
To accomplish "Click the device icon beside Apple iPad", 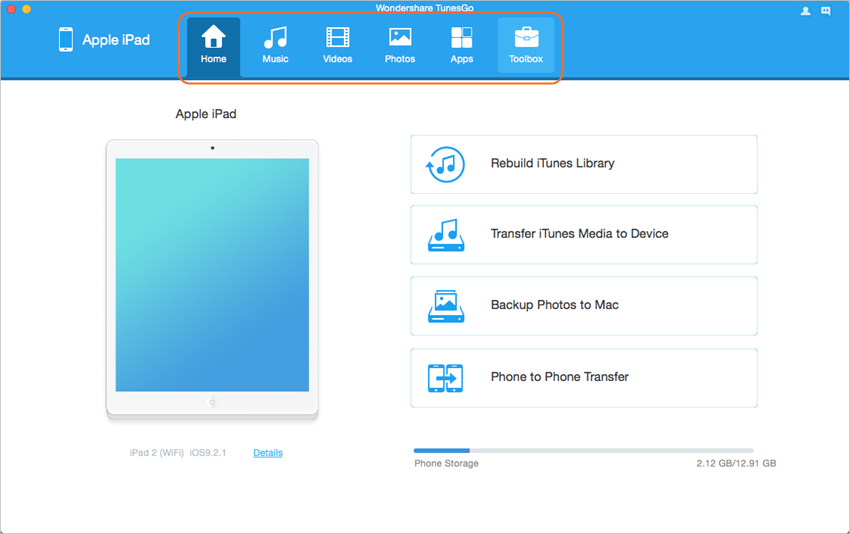I will 66,40.
